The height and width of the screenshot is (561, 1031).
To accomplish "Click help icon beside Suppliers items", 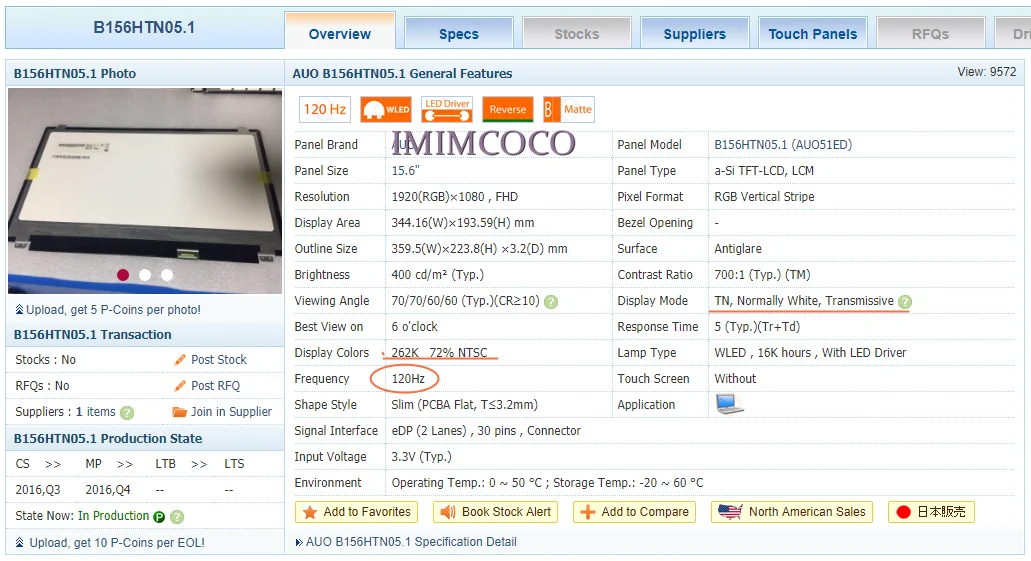I will (x=127, y=412).
